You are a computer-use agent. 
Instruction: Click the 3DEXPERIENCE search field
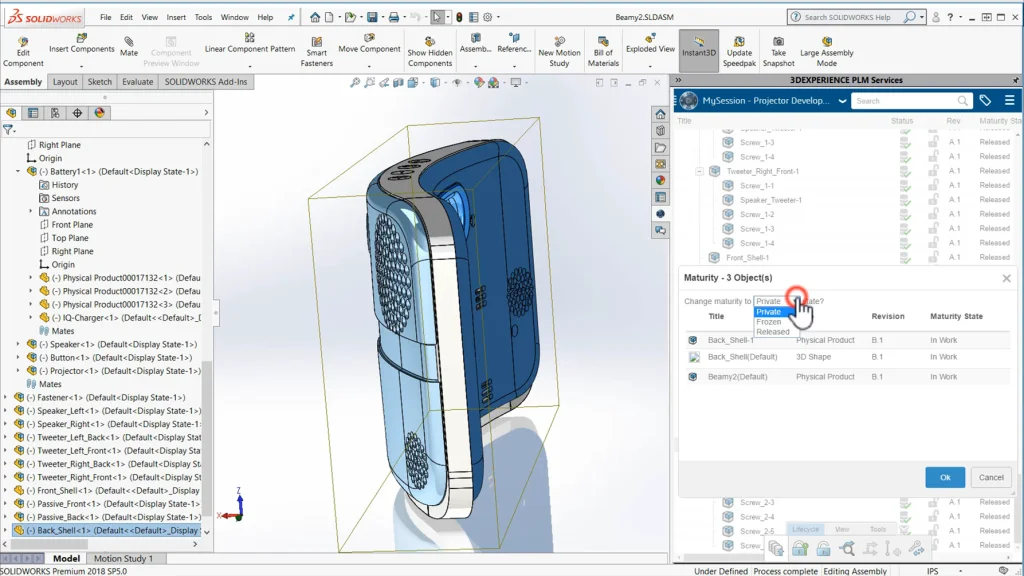click(904, 101)
